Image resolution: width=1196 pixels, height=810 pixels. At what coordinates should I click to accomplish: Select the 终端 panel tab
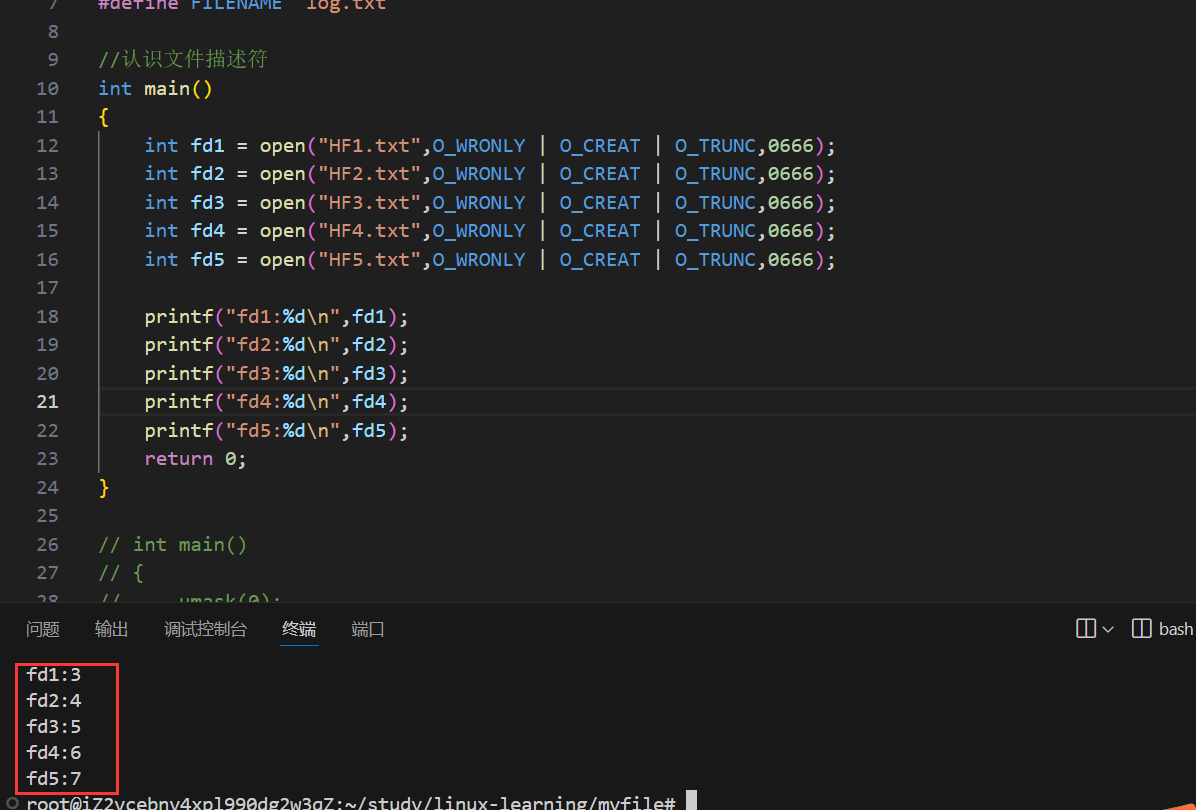click(299, 629)
